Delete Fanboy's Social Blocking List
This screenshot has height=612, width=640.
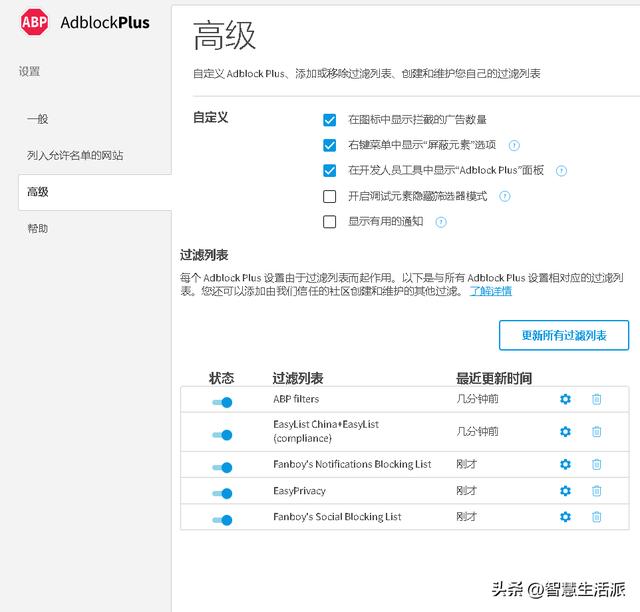pyautogui.click(x=597, y=517)
